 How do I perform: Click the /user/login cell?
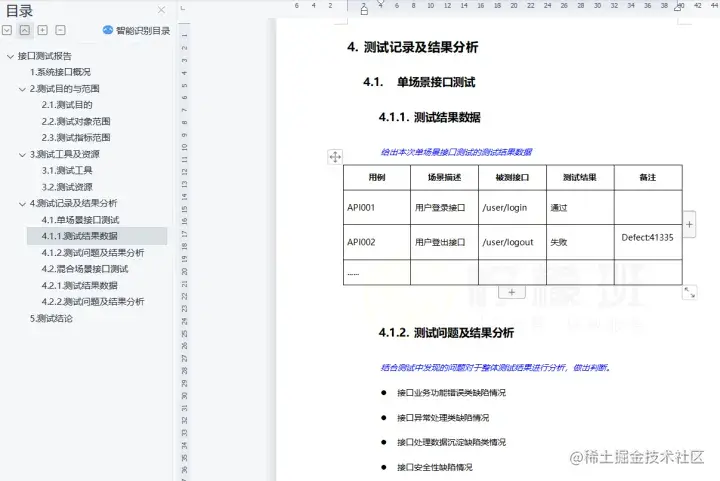(x=512, y=207)
